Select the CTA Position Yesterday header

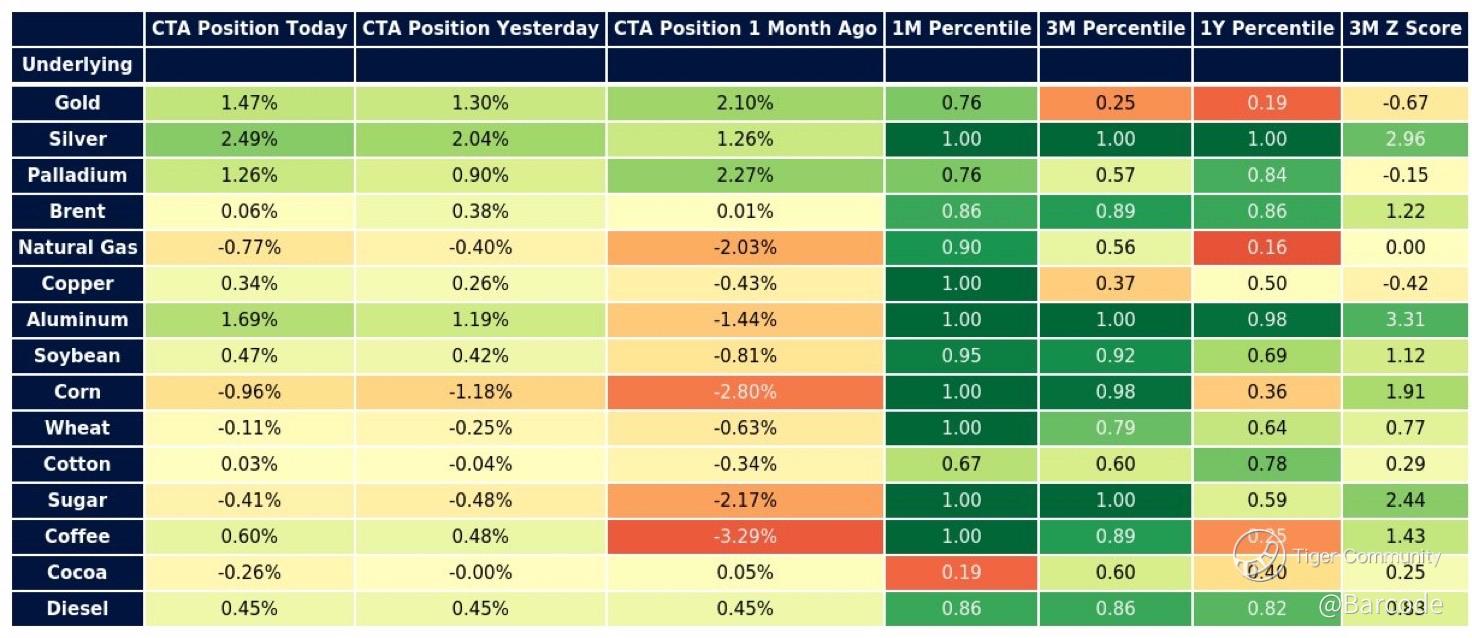[x=480, y=28]
